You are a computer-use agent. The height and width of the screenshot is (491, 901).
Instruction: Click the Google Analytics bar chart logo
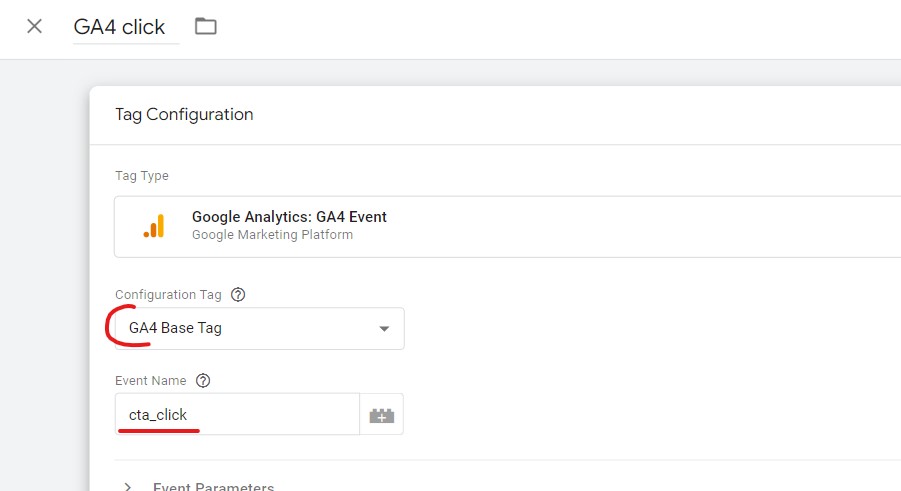tap(154, 226)
